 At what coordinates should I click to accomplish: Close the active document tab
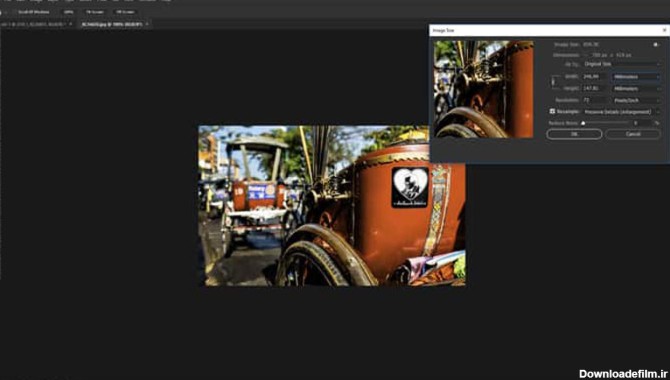(x=147, y=24)
